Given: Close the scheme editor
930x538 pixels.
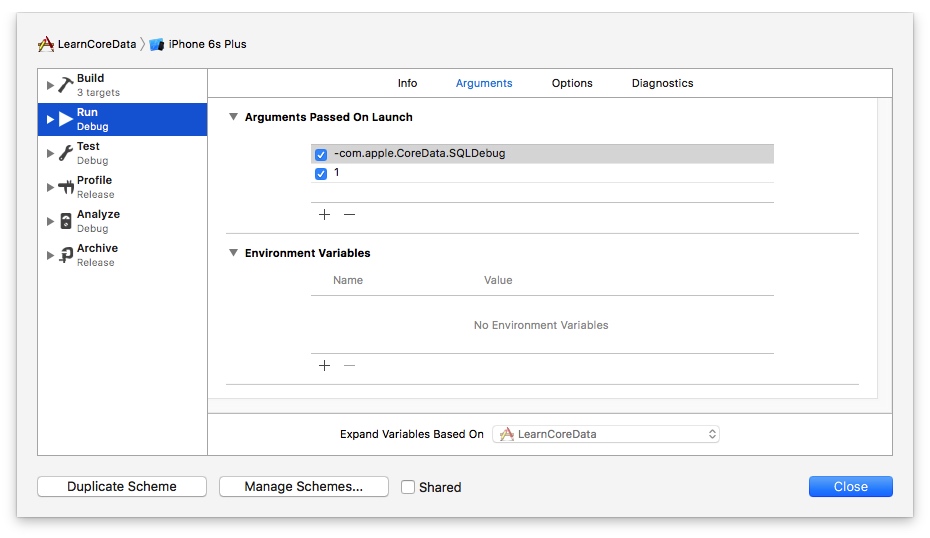Looking at the screenshot, I should (x=851, y=486).
